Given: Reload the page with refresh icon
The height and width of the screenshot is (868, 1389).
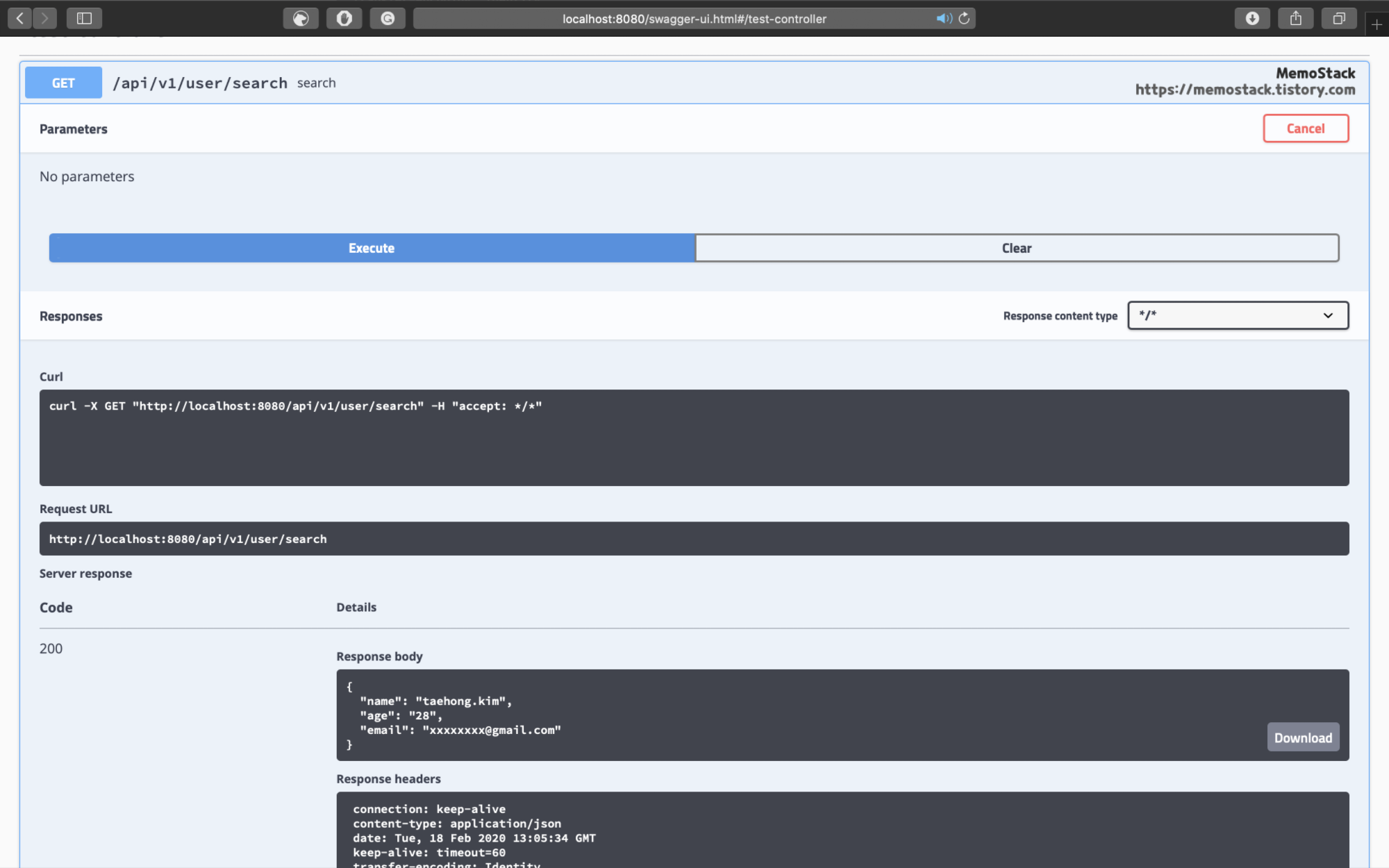Looking at the screenshot, I should (964, 19).
